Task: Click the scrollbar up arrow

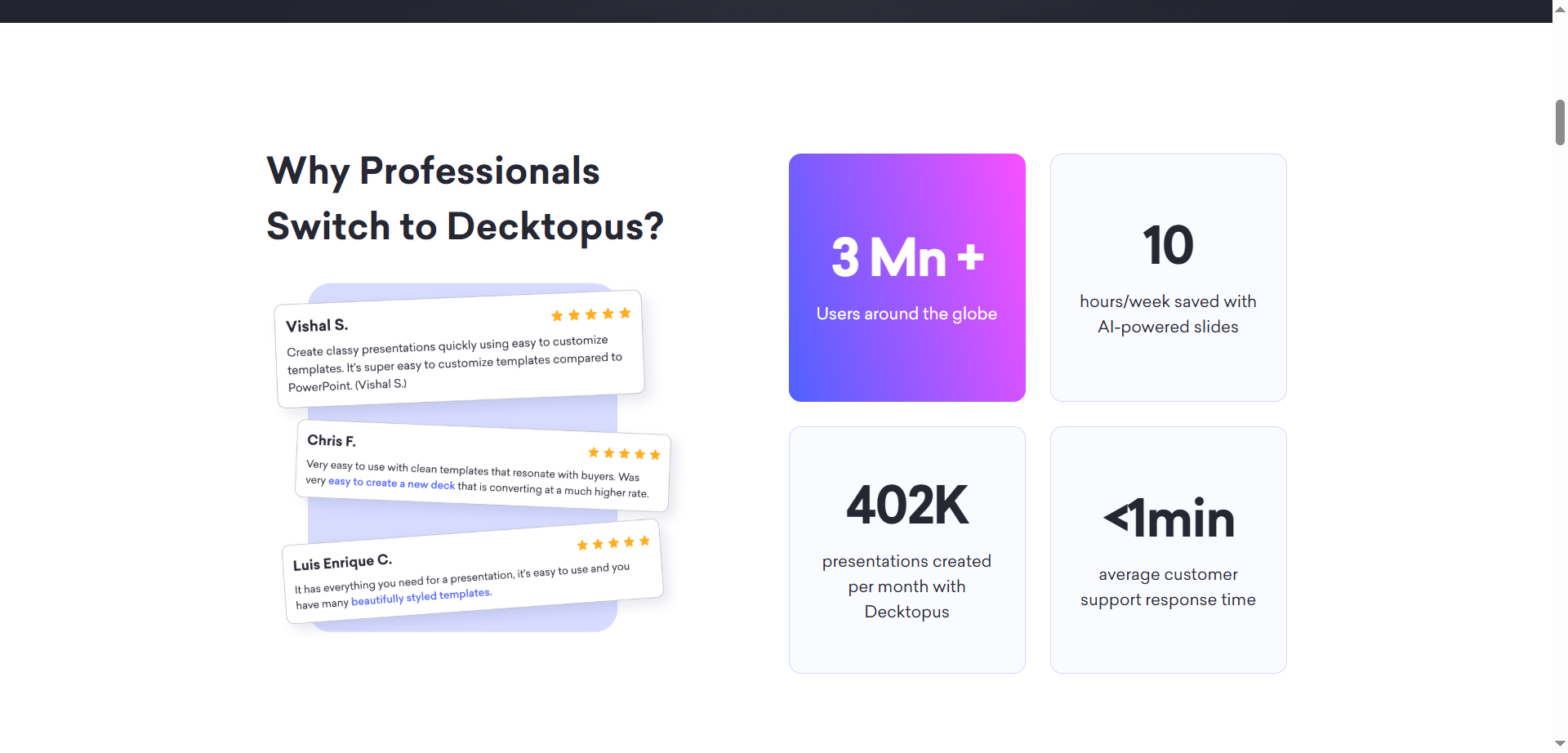Action: 1560,9
